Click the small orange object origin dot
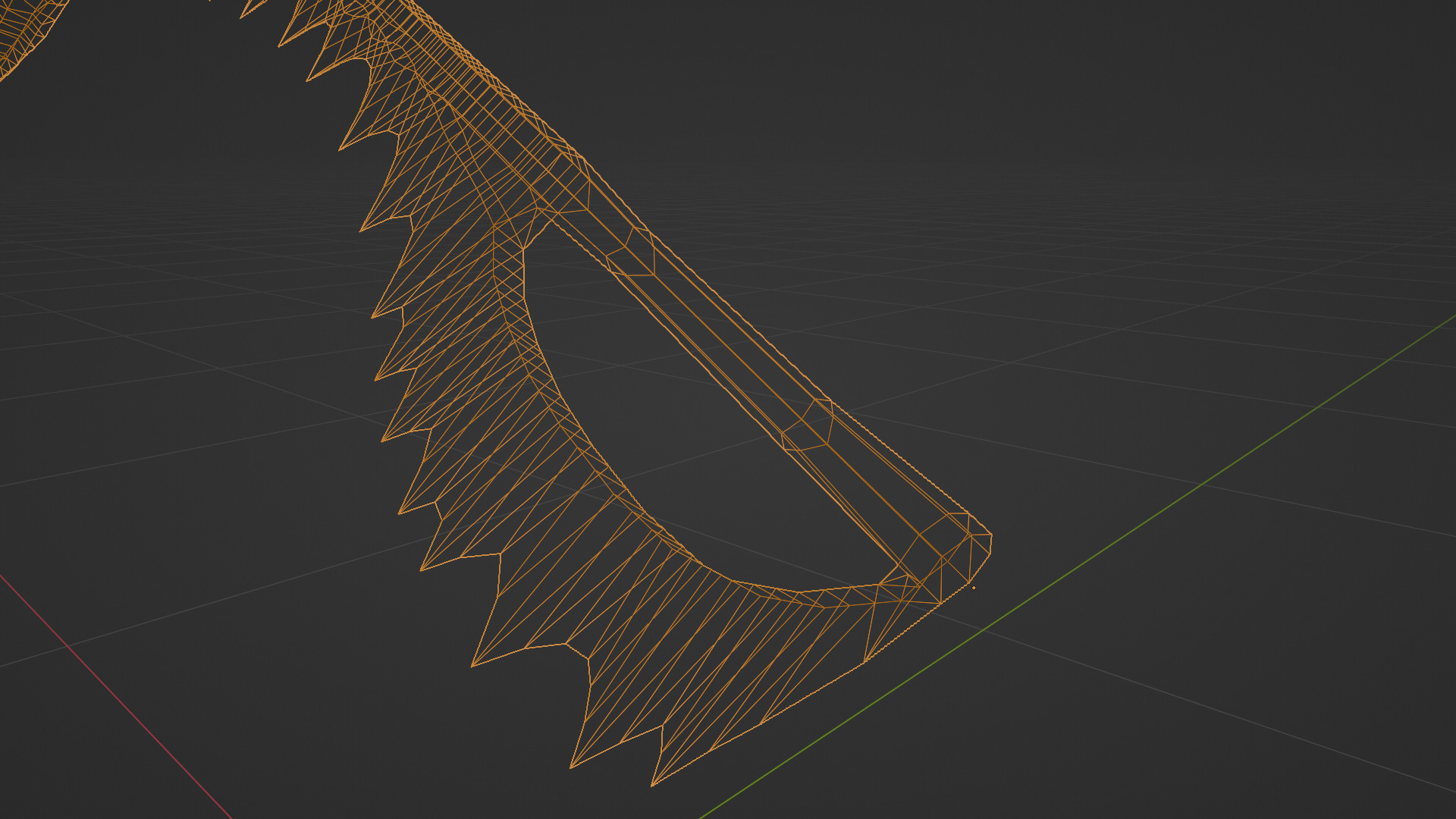This screenshot has width=1456, height=819. [x=974, y=587]
